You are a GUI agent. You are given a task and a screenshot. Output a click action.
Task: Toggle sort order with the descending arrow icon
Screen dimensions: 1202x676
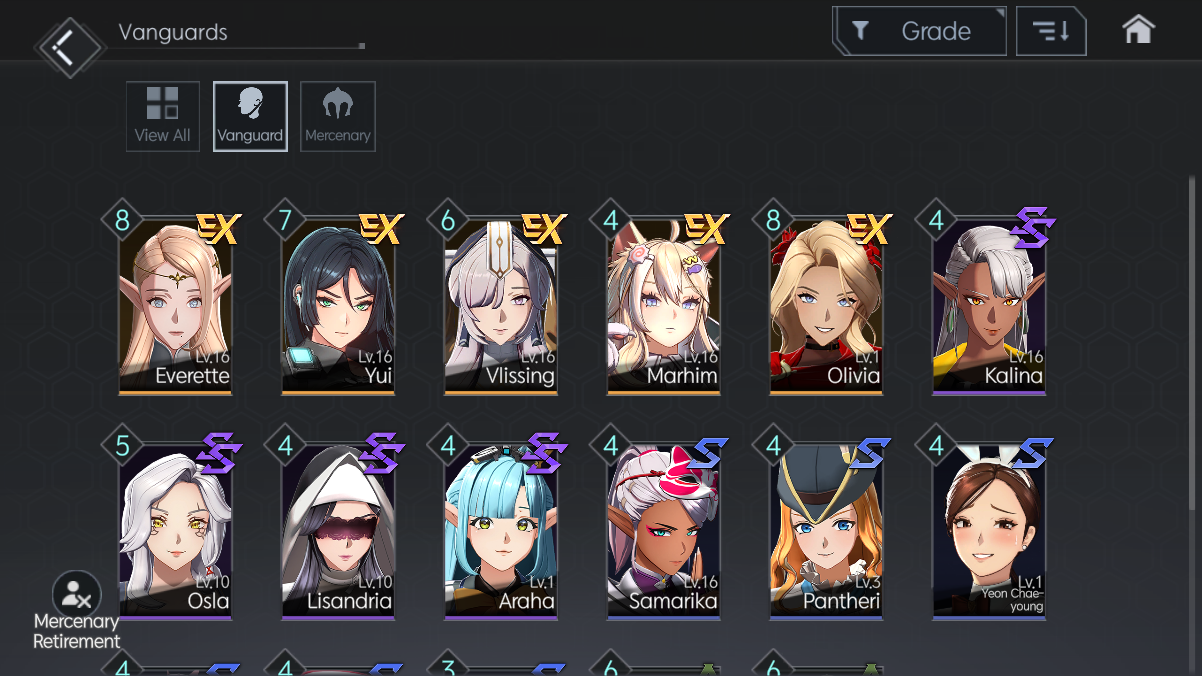[x=1051, y=31]
